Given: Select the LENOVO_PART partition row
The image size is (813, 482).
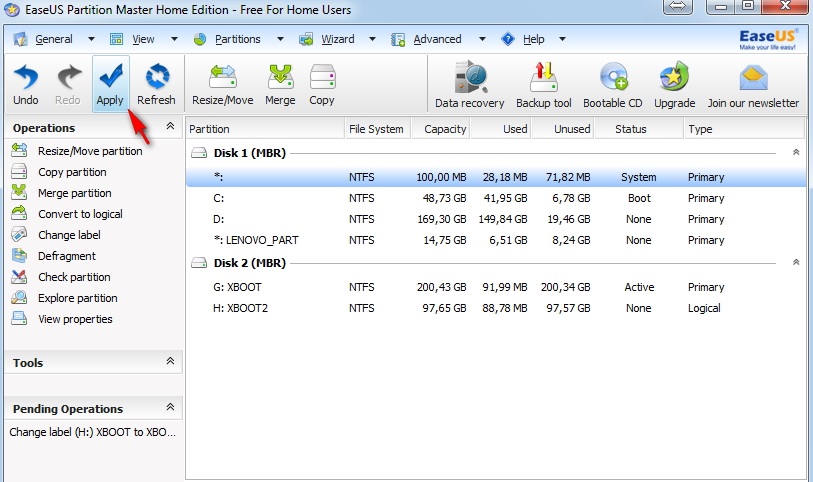Looking at the screenshot, I should tap(496, 240).
